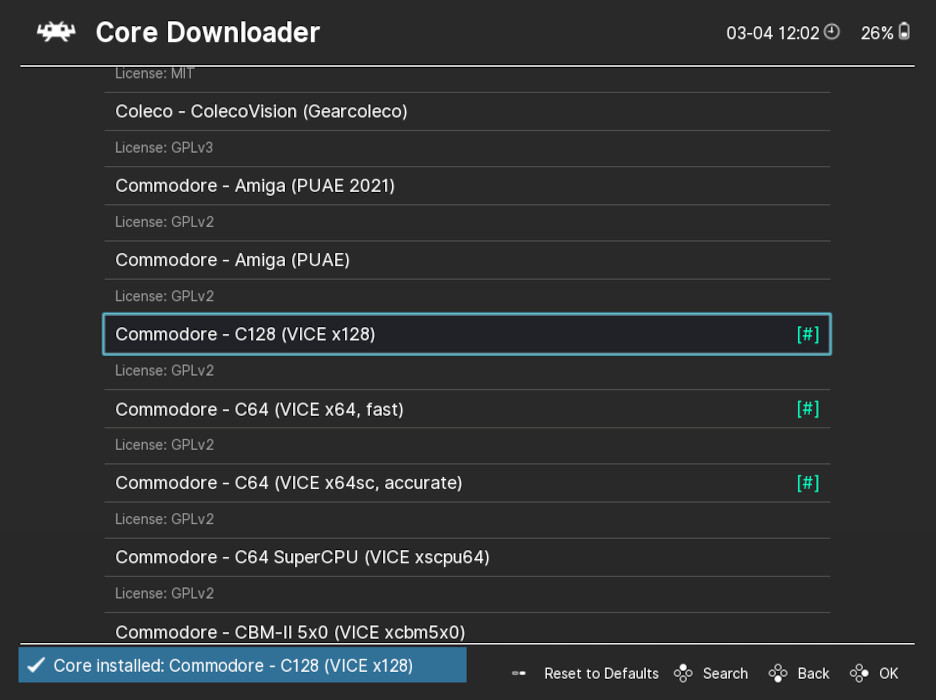Viewport: 936px width, 700px height.
Task: Click the button glyph beside Reset to Defaults
Action: click(x=519, y=673)
